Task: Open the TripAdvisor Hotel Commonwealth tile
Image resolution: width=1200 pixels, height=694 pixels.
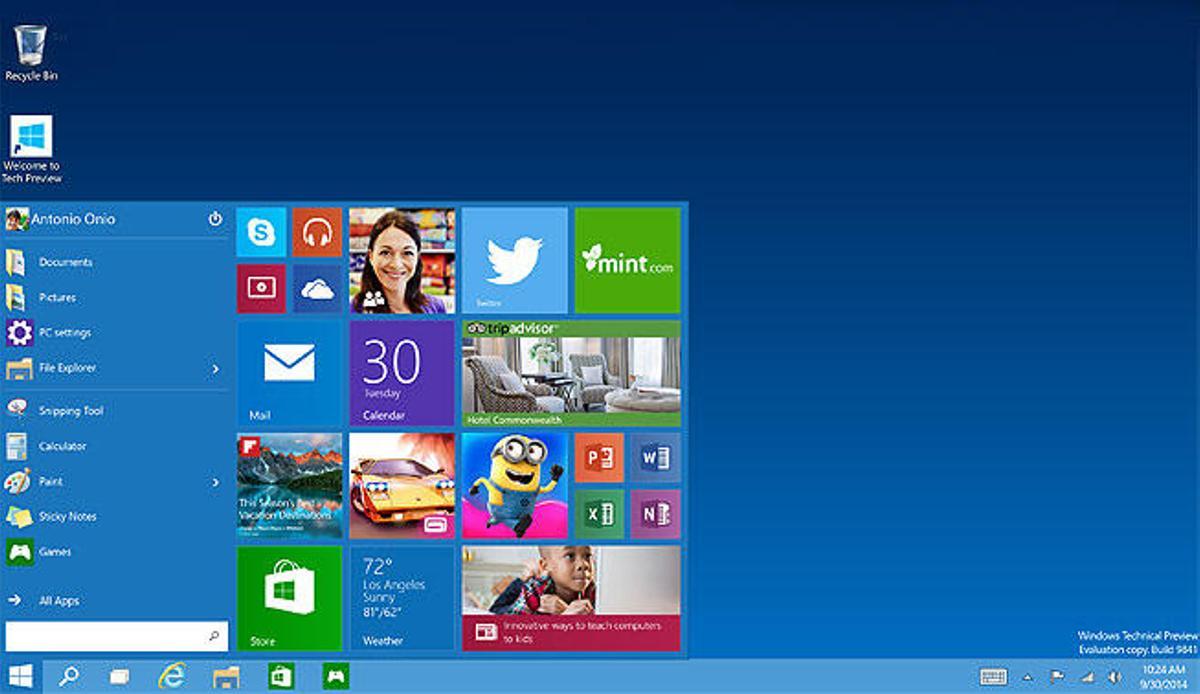Action: (x=571, y=373)
